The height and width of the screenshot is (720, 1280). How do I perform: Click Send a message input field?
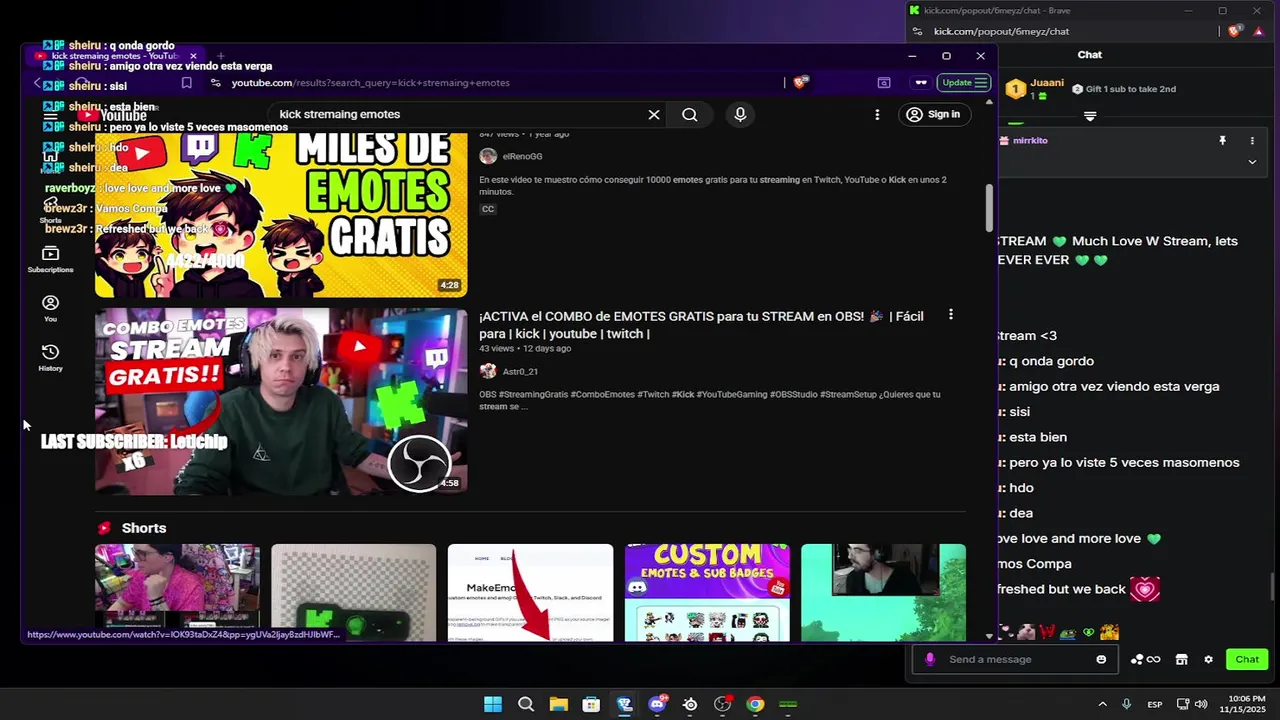[x=1015, y=660]
